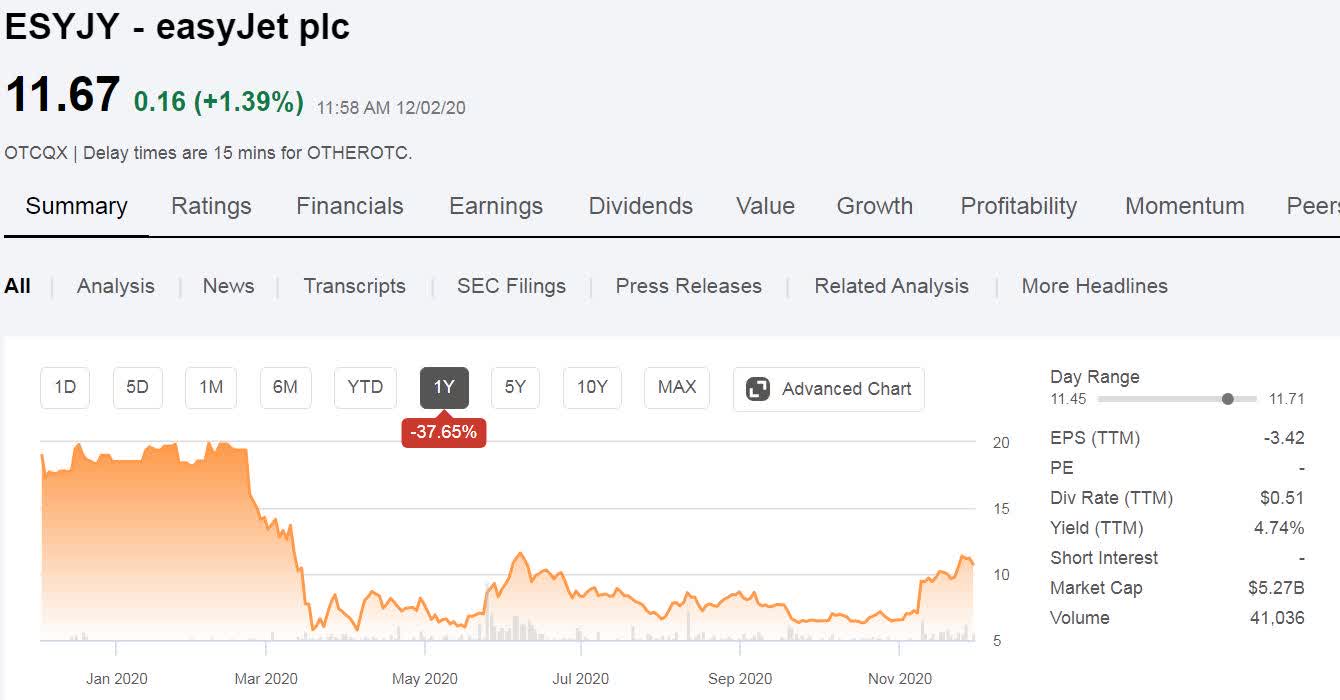Viewport: 1340px width, 700px height.
Task: Switch to the Ratings tab
Action: (x=211, y=206)
